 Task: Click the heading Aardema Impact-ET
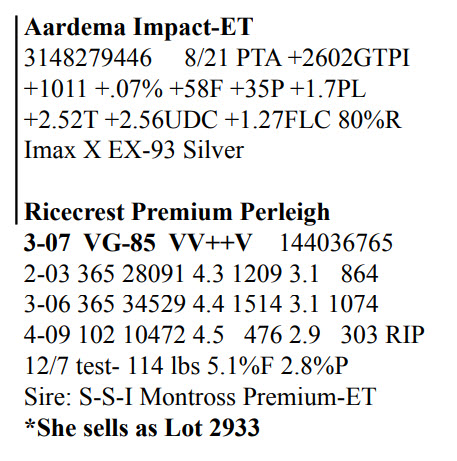click(139, 27)
